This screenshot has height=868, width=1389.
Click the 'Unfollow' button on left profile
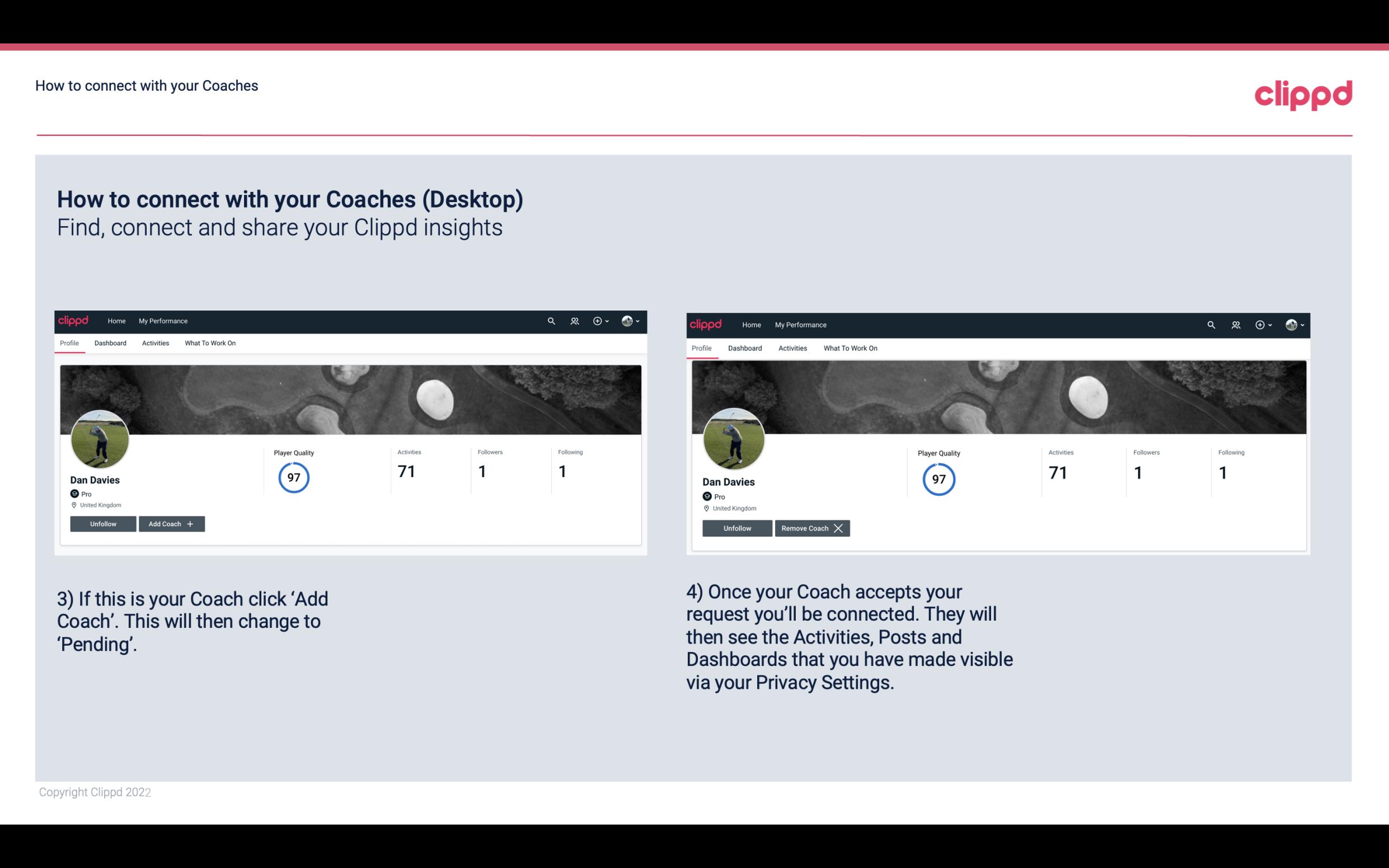[x=104, y=523]
